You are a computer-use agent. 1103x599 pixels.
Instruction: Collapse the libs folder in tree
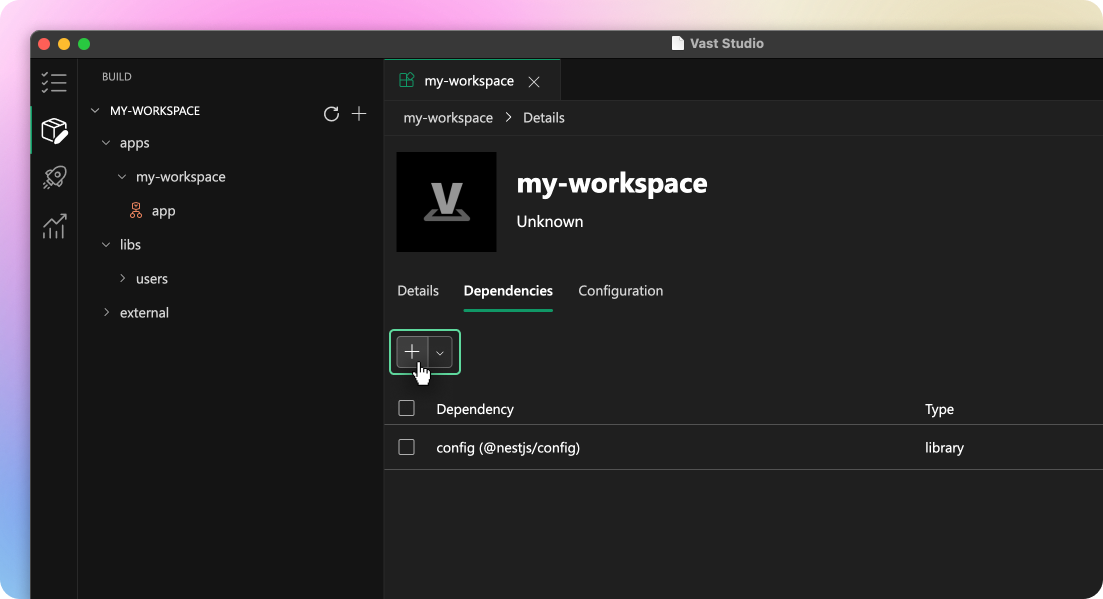(108, 245)
